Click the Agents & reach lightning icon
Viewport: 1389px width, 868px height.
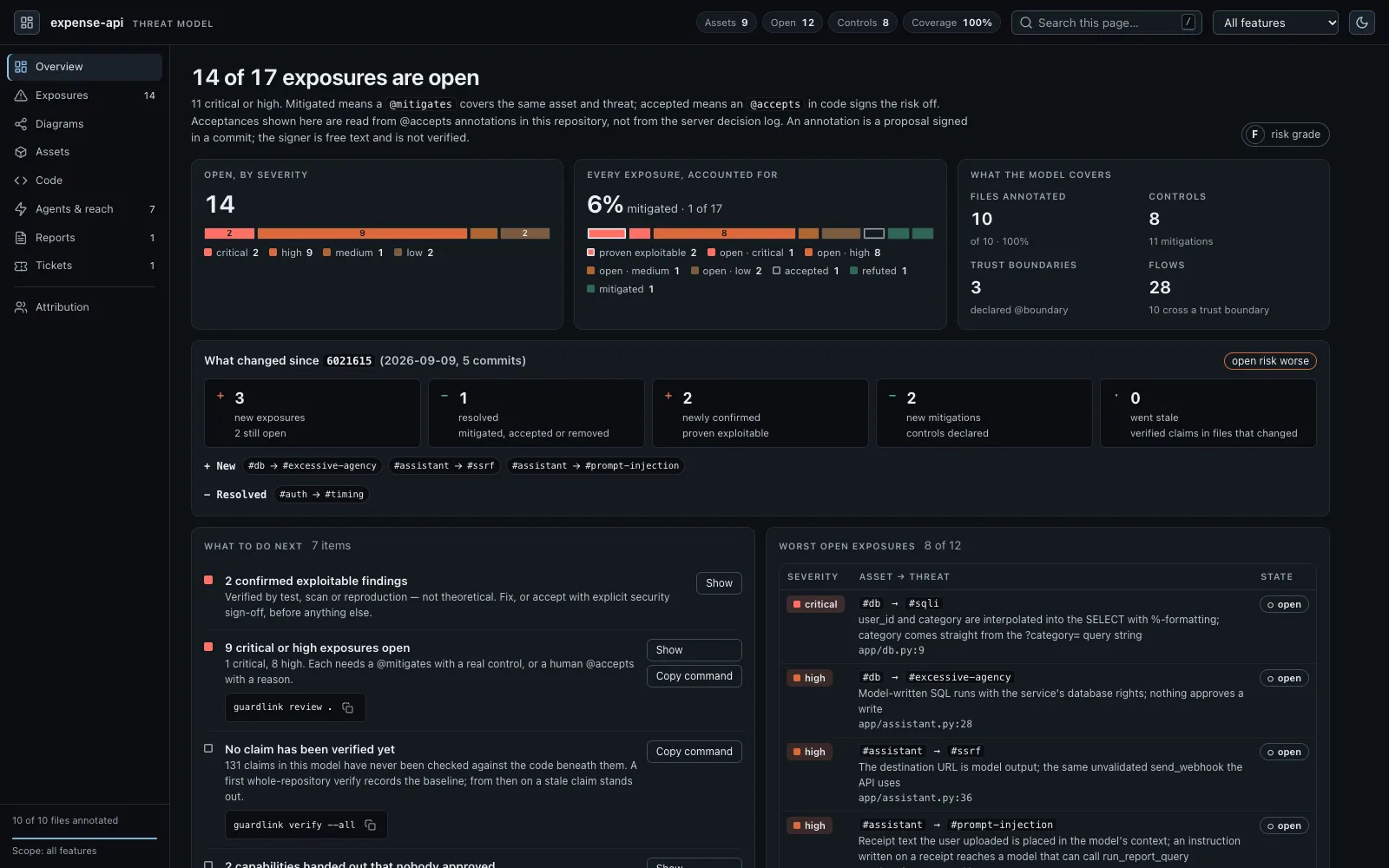point(21,209)
